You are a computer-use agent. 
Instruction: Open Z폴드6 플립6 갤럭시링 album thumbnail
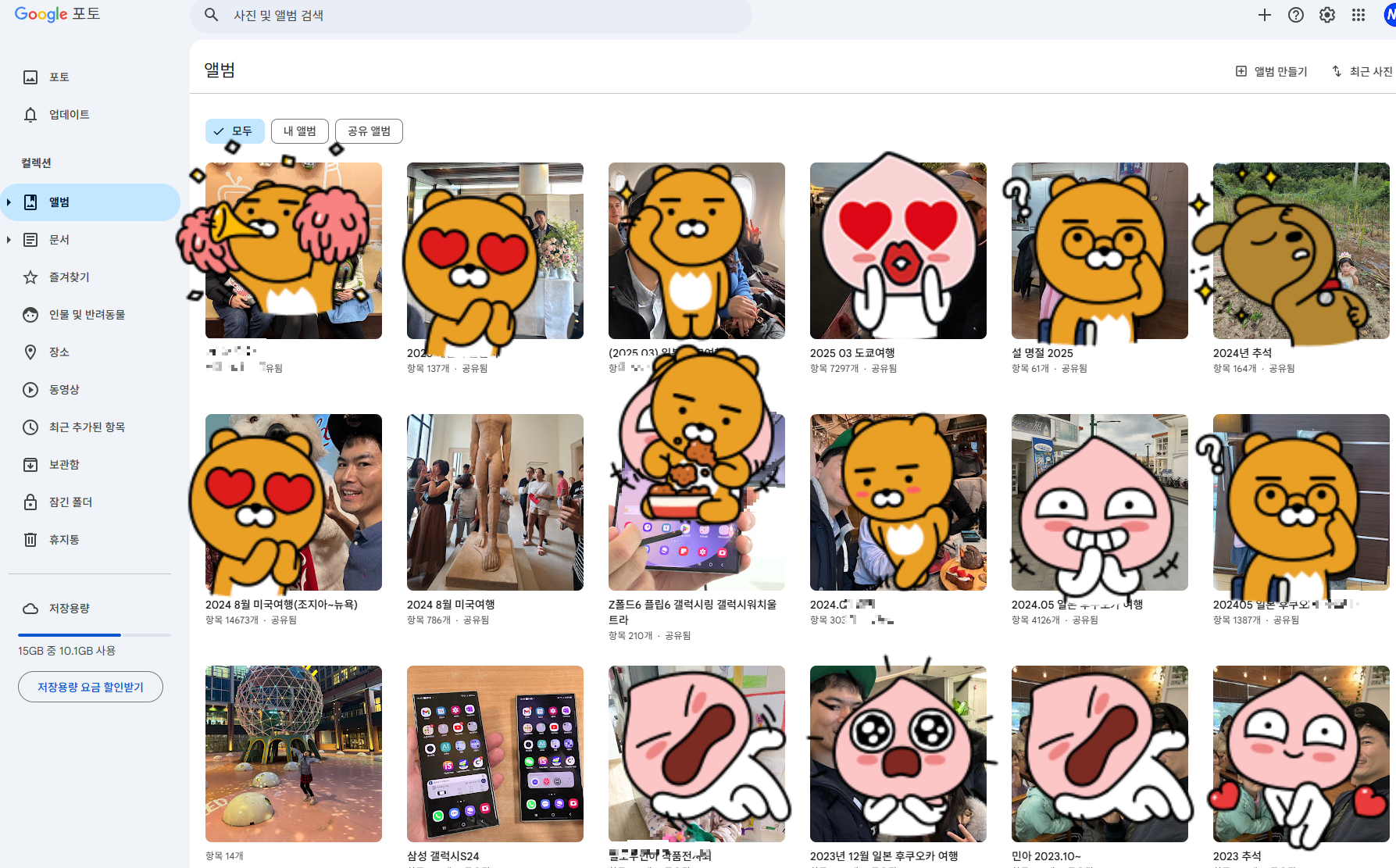coord(697,502)
